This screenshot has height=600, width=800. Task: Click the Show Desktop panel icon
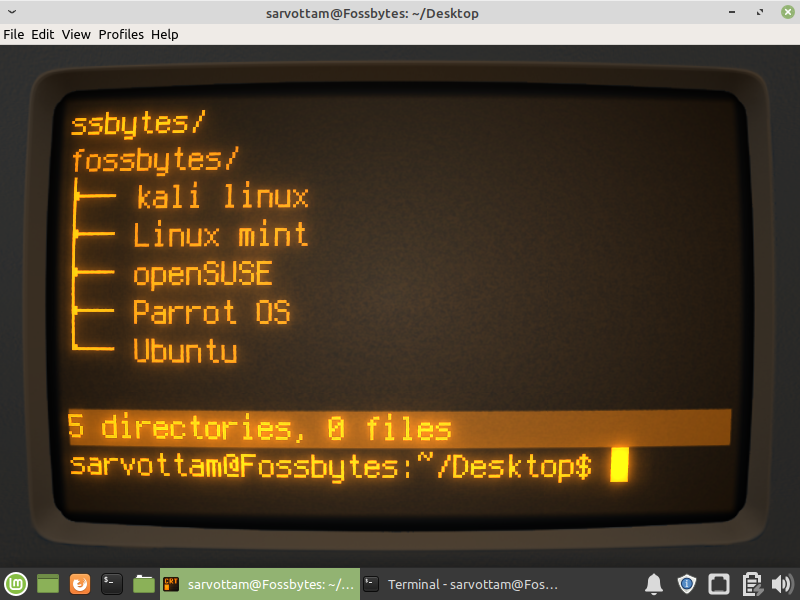[48, 584]
